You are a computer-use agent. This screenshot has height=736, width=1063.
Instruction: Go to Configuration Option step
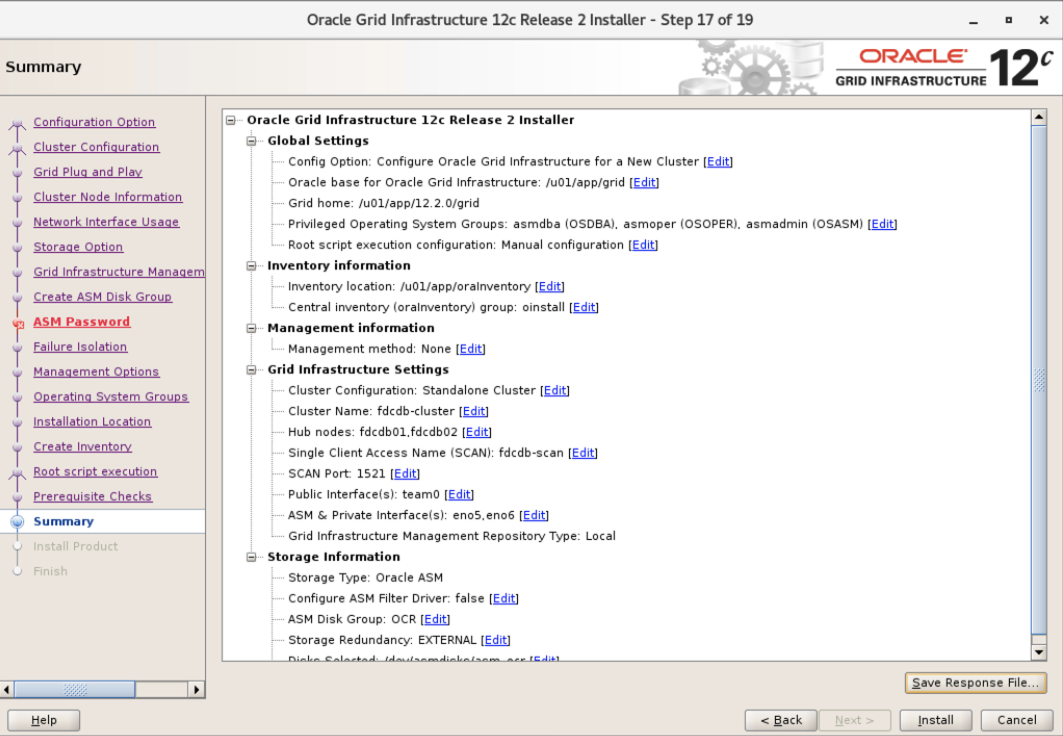tap(94, 122)
